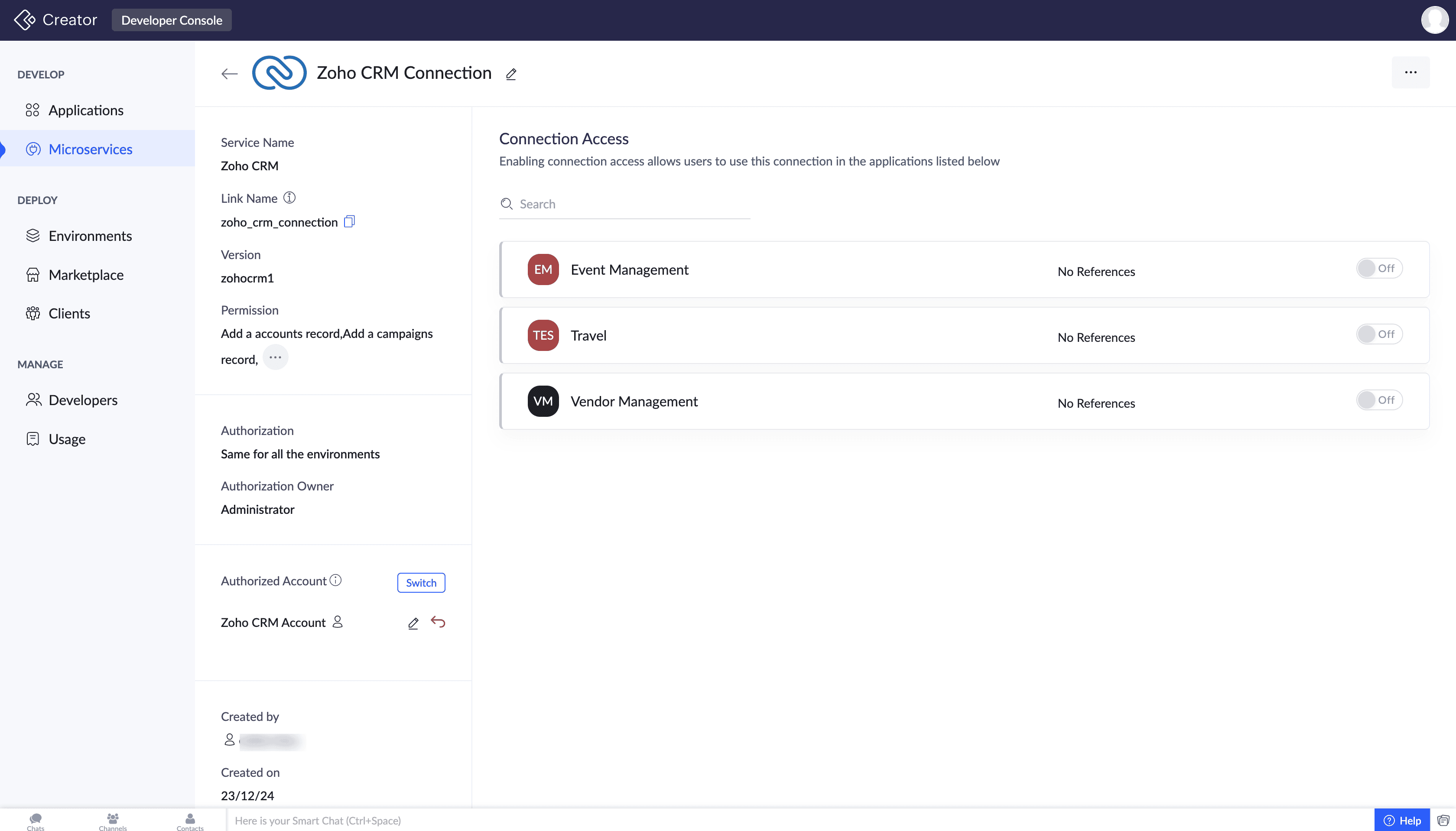Click the Authorized Account info icon
This screenshot has height=831, width=1456.
tap(335, 580)
